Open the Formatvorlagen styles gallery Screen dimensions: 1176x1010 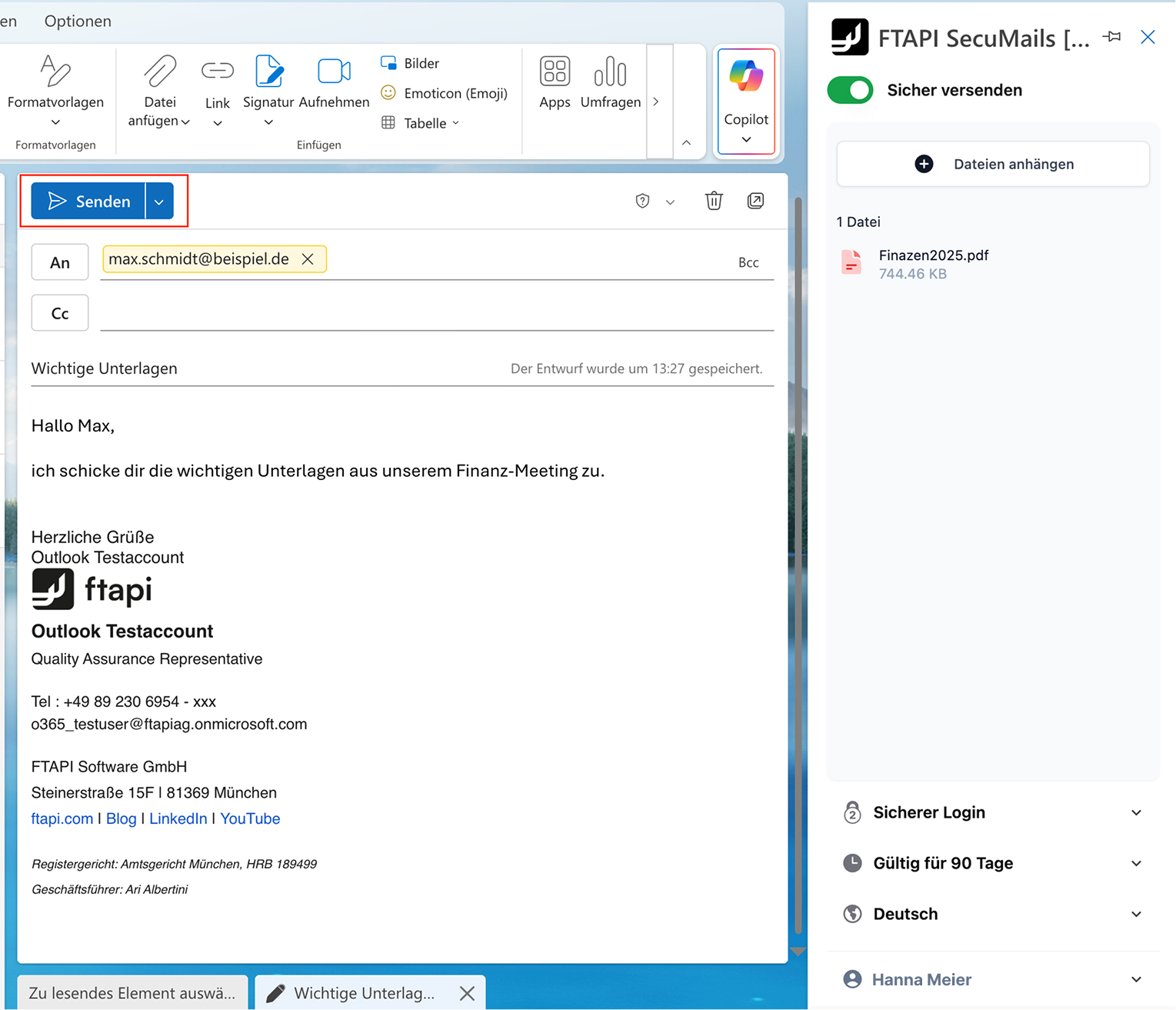(x=55, y=89)
